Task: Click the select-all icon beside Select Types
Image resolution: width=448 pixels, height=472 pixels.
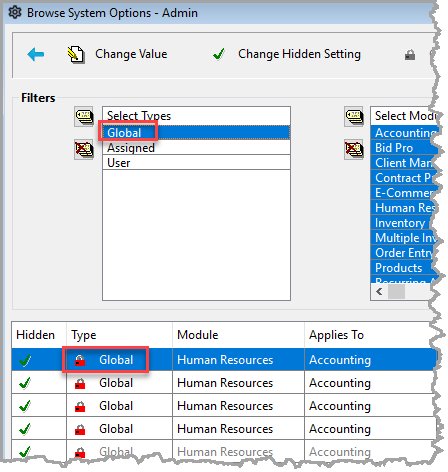Action: point(84,117)
